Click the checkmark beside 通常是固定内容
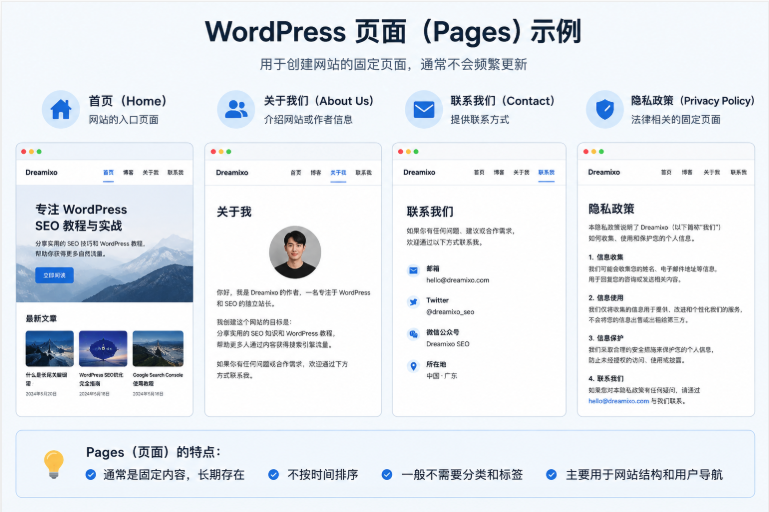769x512 pixels. [91, 474]
